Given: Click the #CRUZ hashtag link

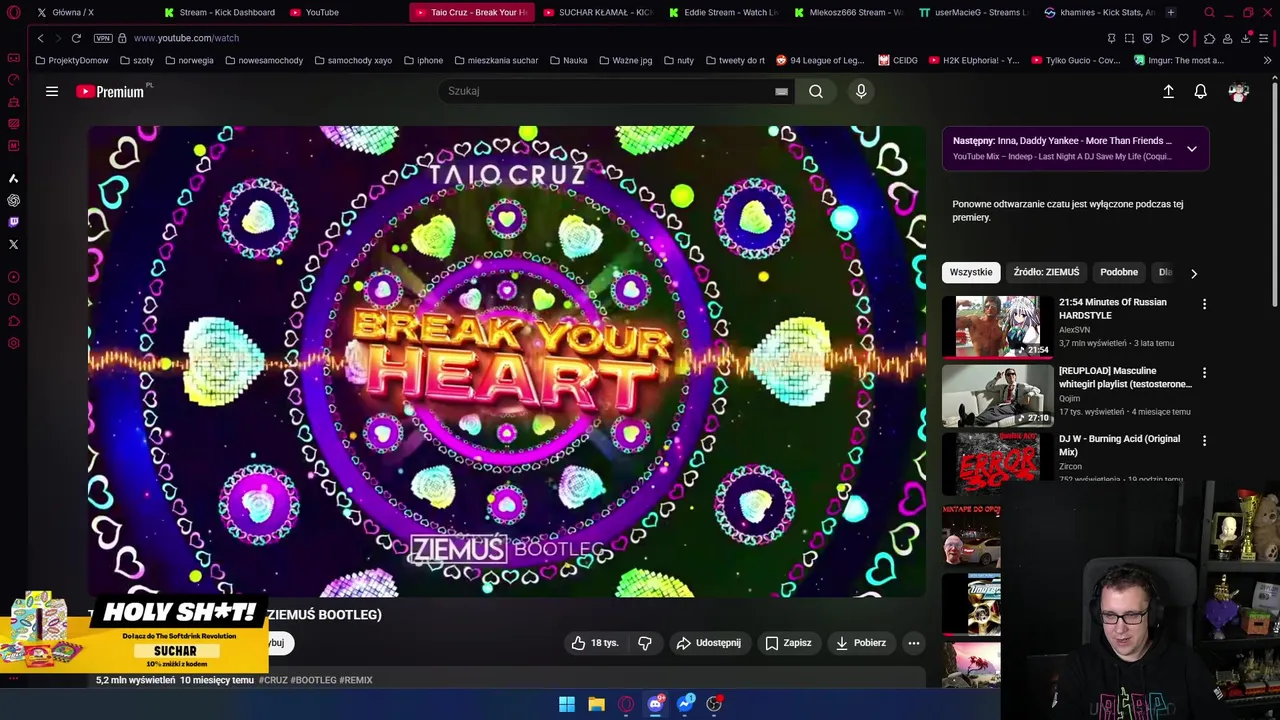Looking at the screenshot, I should click(x=272, y=680).
